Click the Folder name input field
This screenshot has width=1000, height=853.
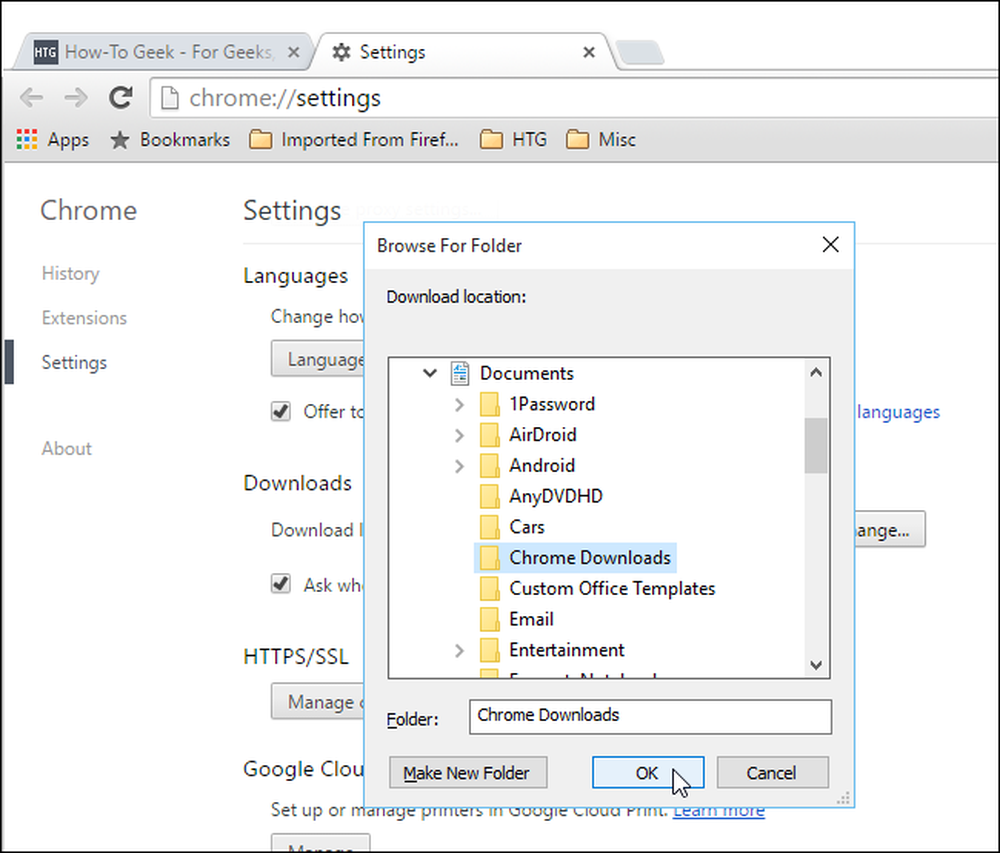click(651, 717)
